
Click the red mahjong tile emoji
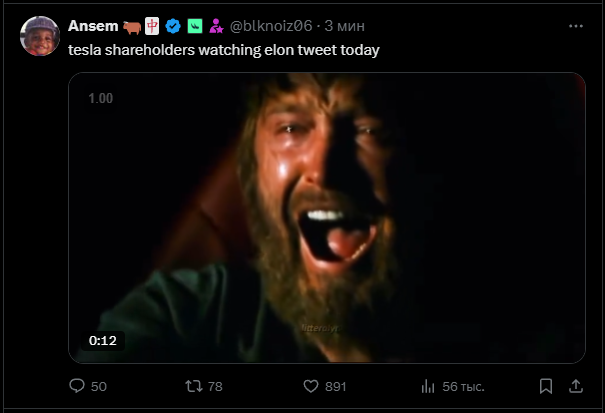151,26
